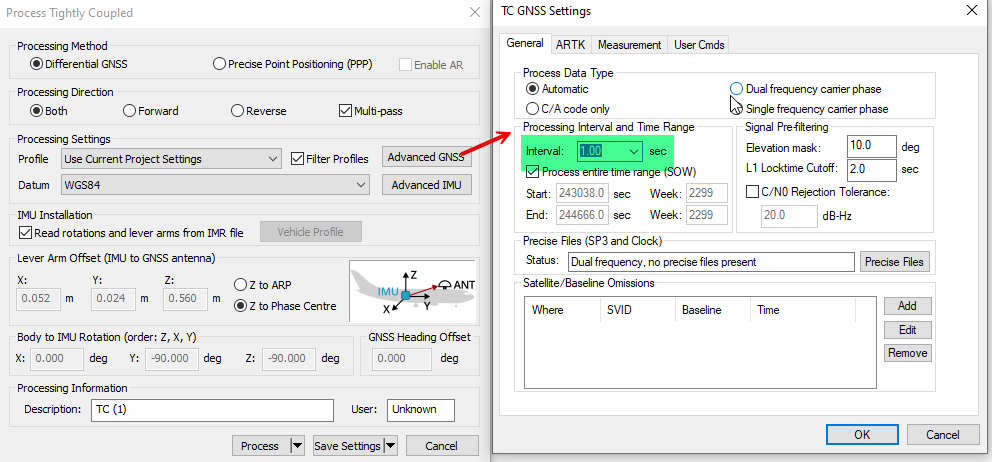
Task: Select Z to ARP radio button
Action: click(263, 284)
